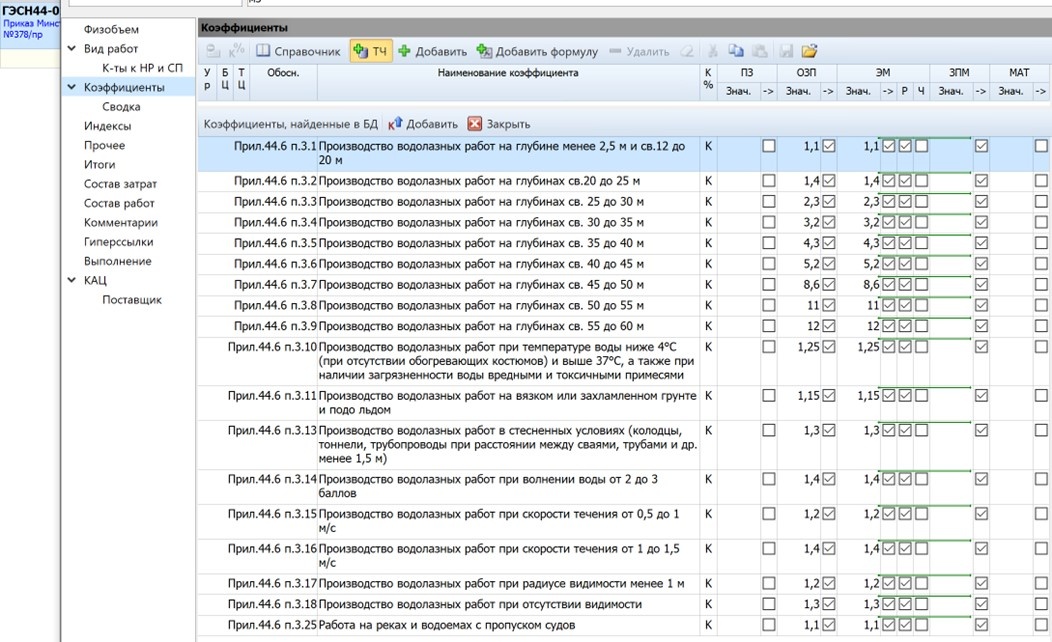
Task: Open Выполнение in the sidebar
Action: point(117,262)
